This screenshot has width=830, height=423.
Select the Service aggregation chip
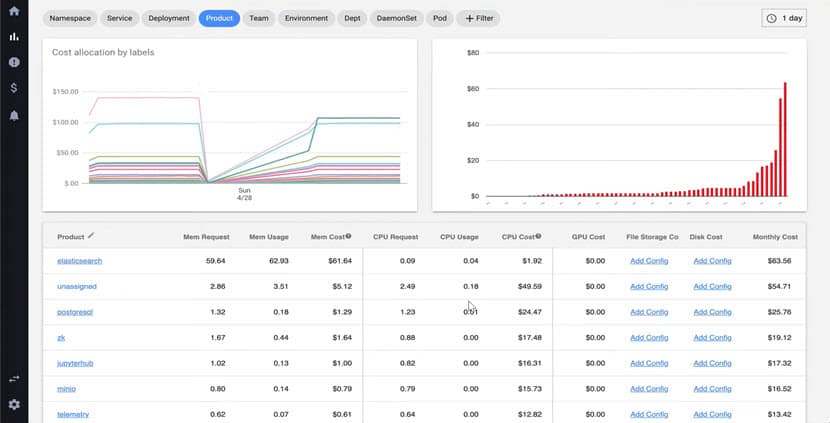[x=120, y=18]
